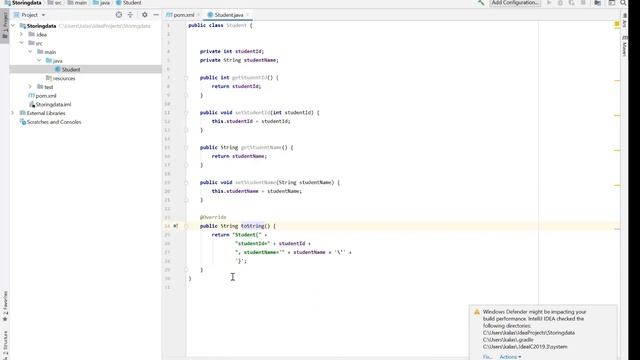Click the Collapse All icon in Project panel

(131, 15)
